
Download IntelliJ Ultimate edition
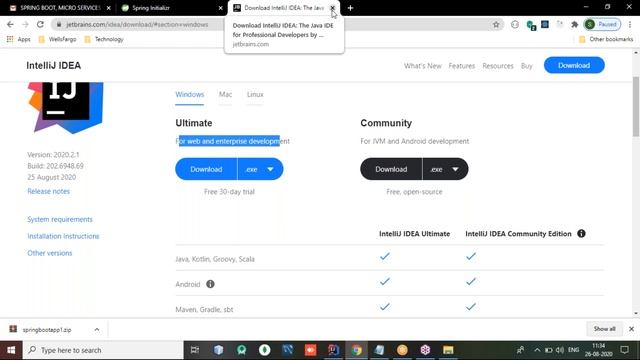coord(206,169)
